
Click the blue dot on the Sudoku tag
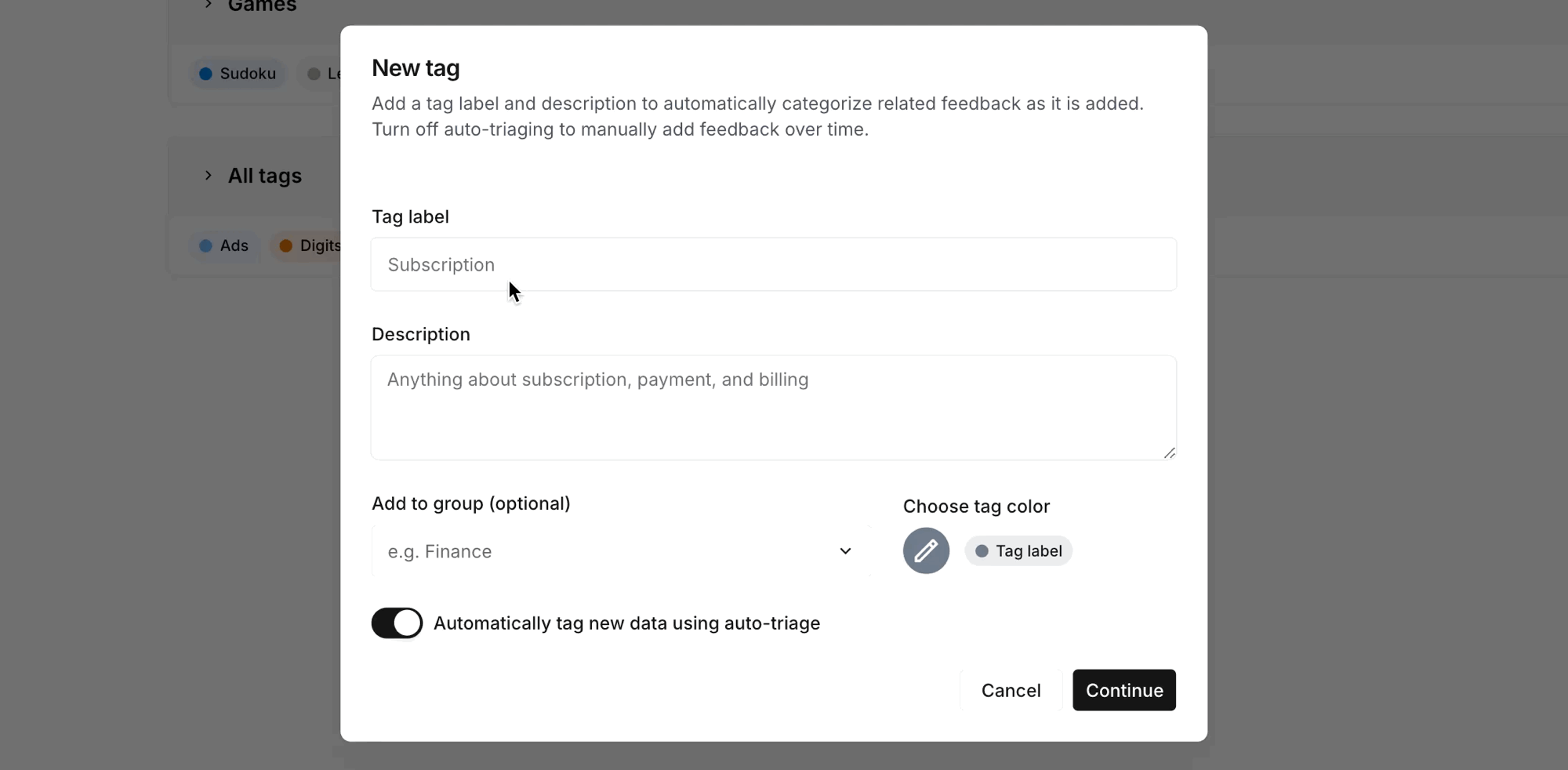point(206,73)
